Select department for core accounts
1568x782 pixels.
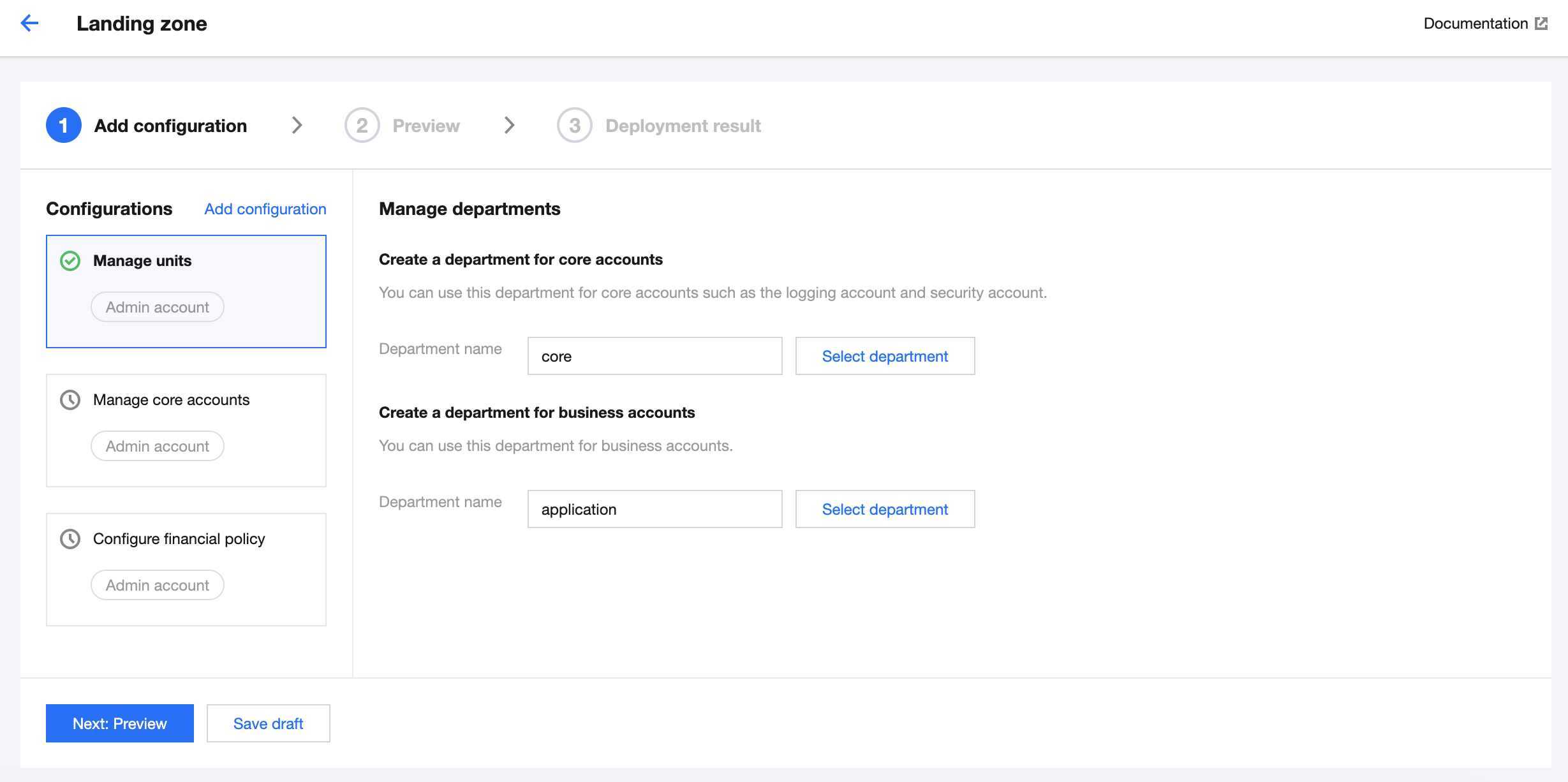point(885,356)
